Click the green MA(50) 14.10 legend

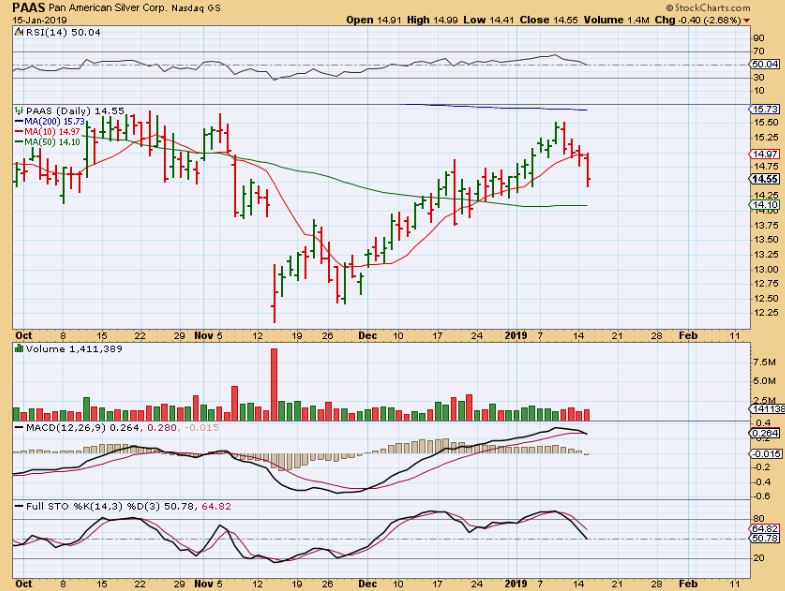click(x=48, y=142)
